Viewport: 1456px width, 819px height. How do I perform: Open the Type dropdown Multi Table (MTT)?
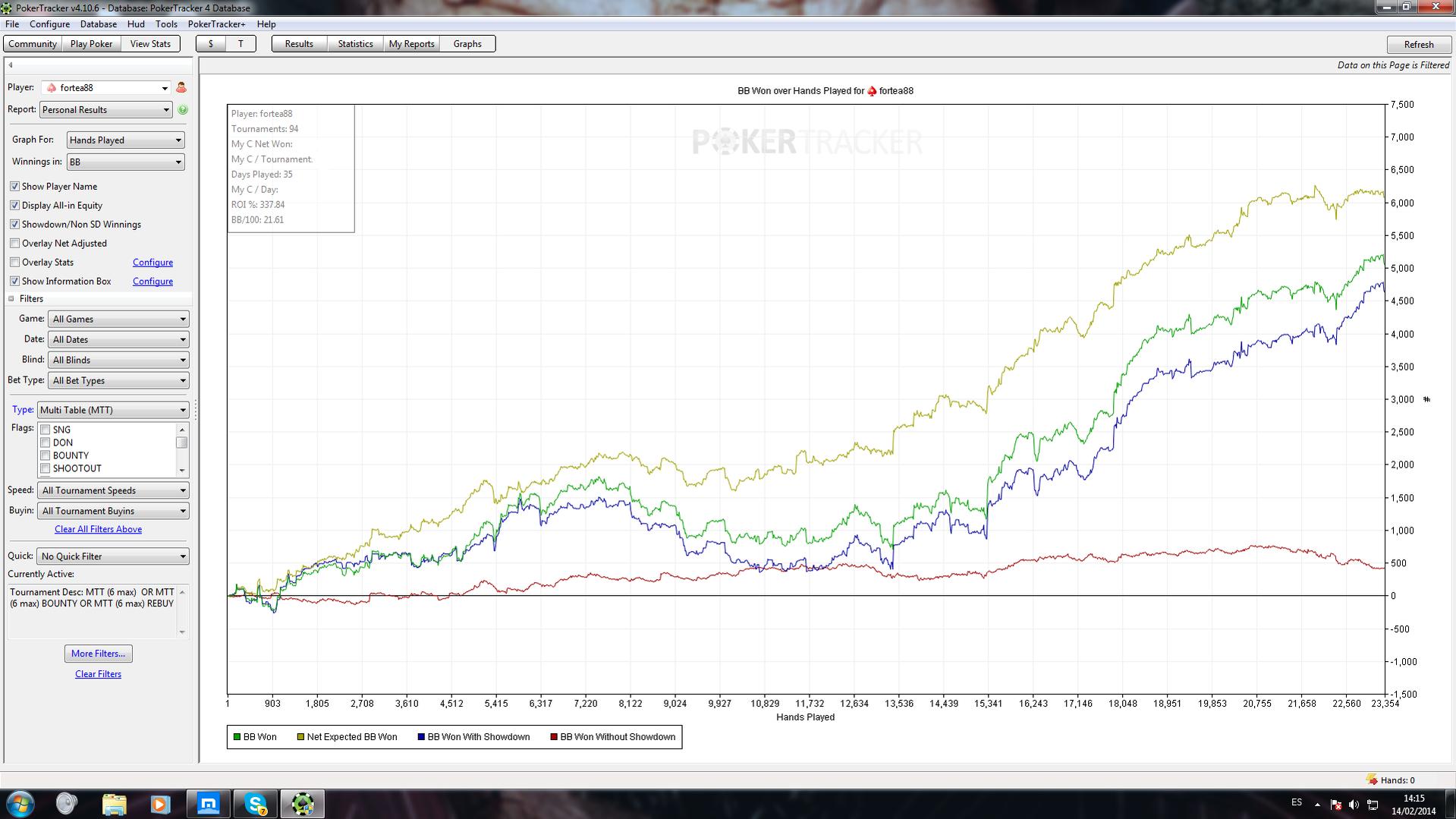(x=113, y=410)
